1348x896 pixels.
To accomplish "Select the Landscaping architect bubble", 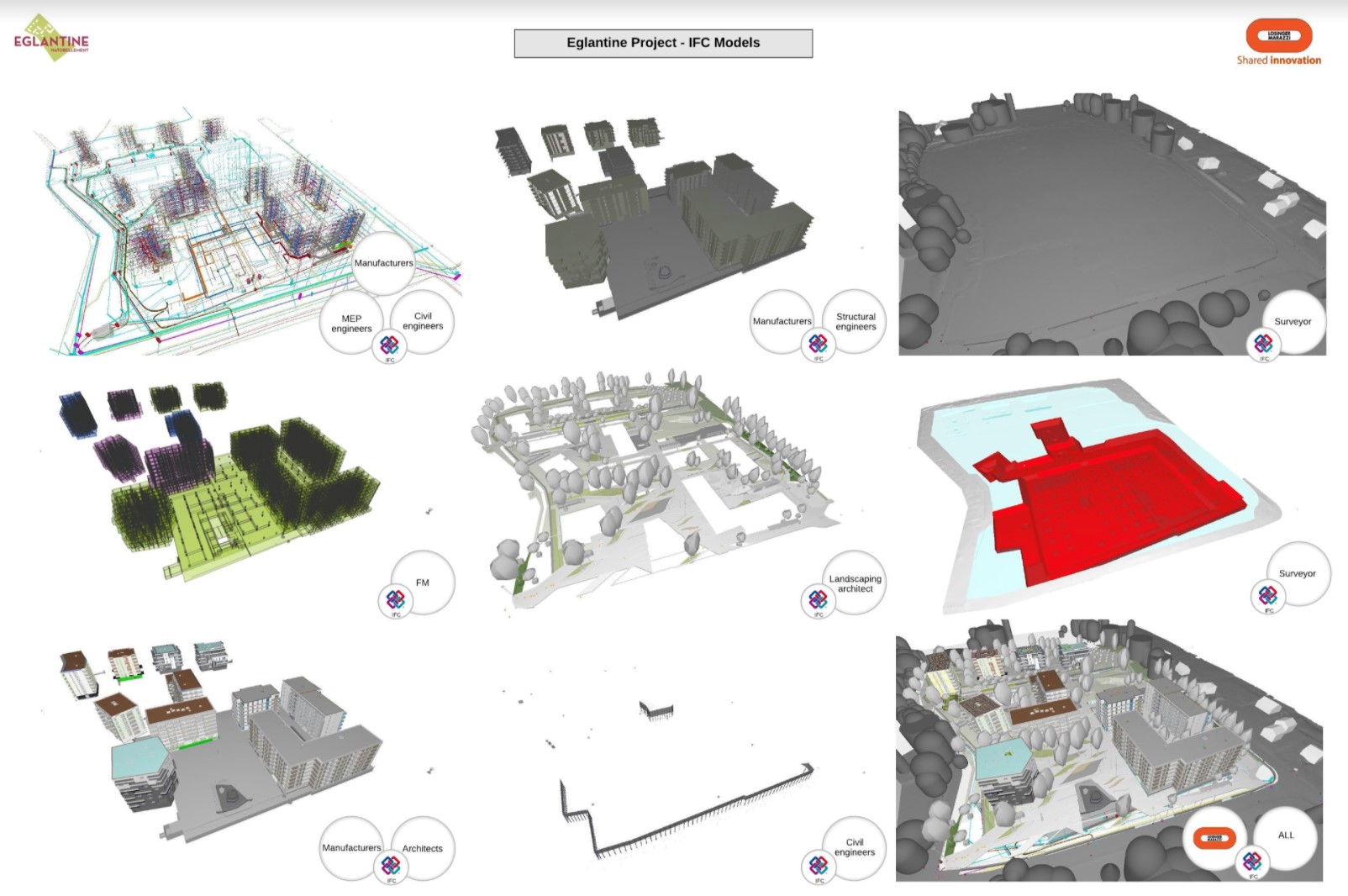I will tap(855, 583).
